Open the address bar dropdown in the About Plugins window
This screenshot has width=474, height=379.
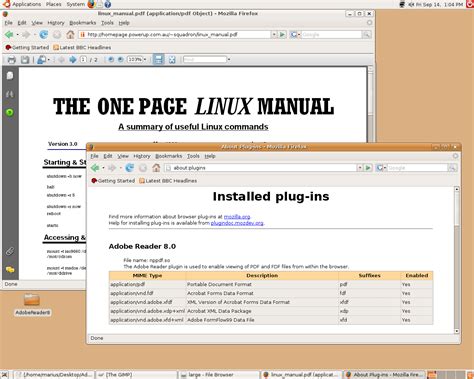[360, 168]
